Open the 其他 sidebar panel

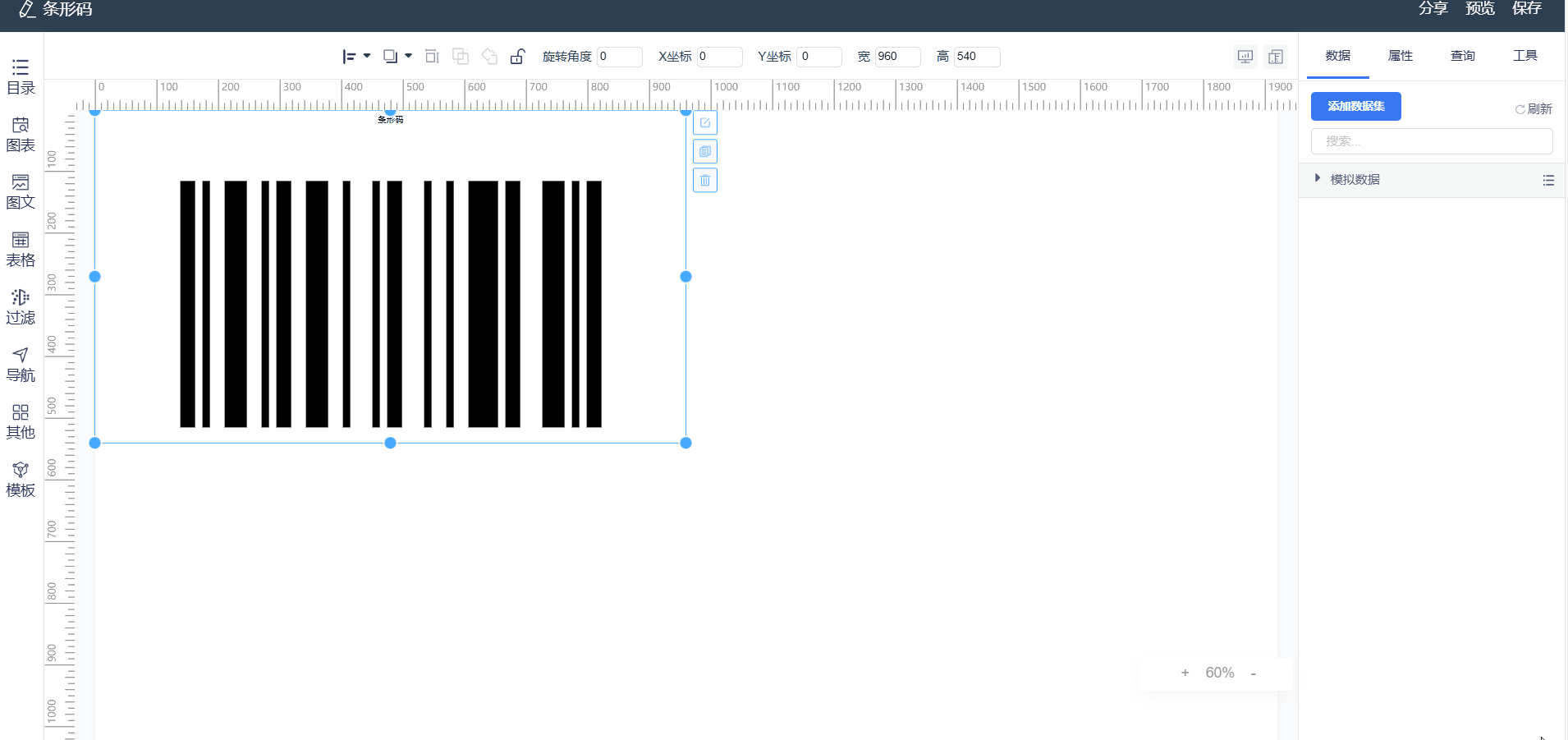[21, 422]
